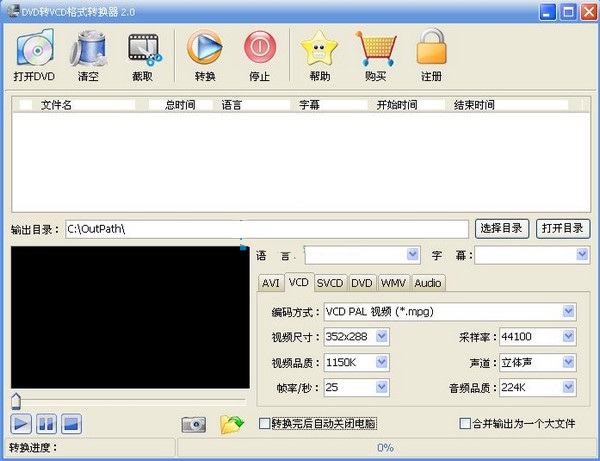This screenshot has width=600, height=461.
Task: Expand the 字幕 dropdown
Action: [x=582, y=254]
